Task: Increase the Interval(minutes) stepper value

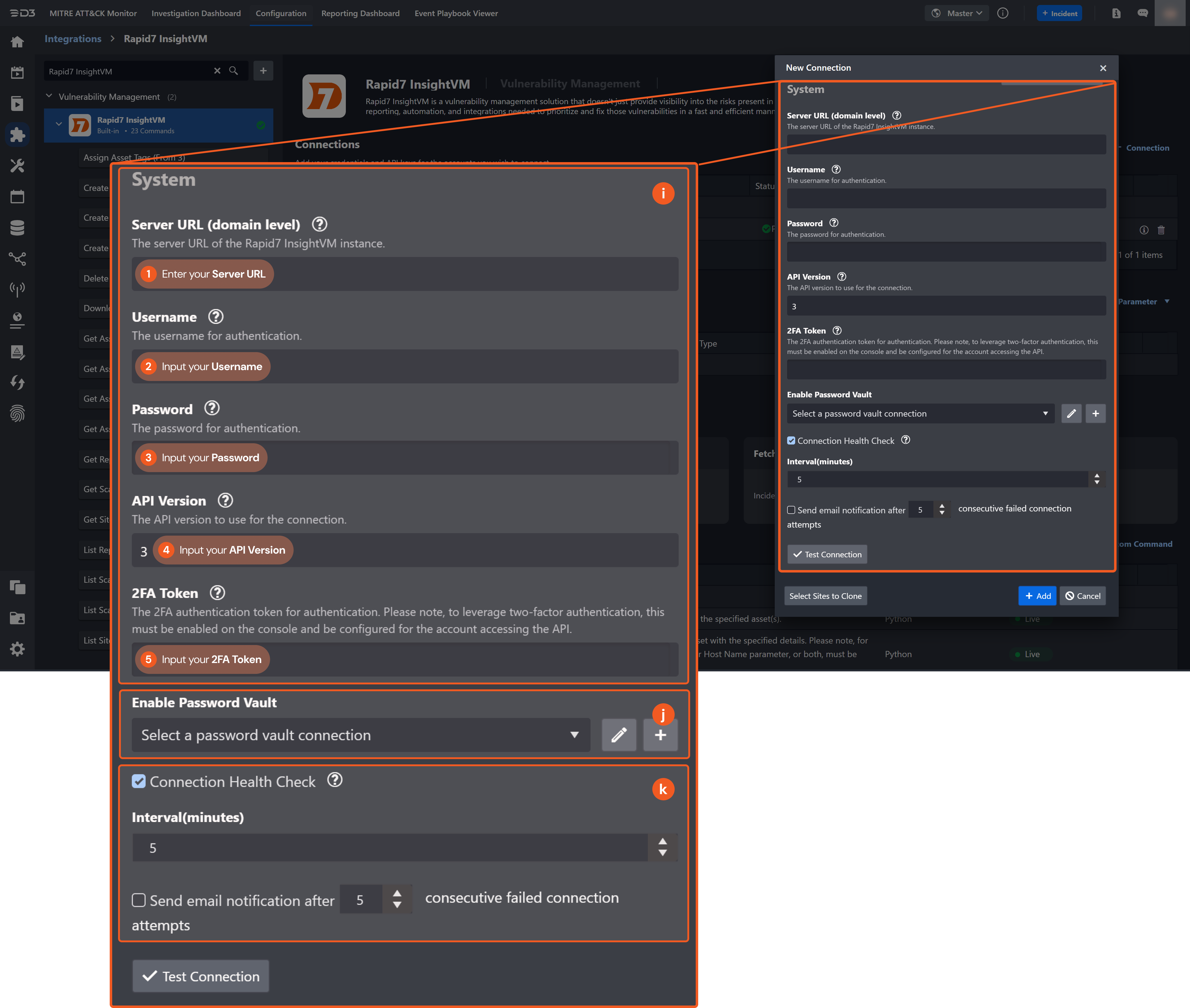Action: click(1096, 475)
